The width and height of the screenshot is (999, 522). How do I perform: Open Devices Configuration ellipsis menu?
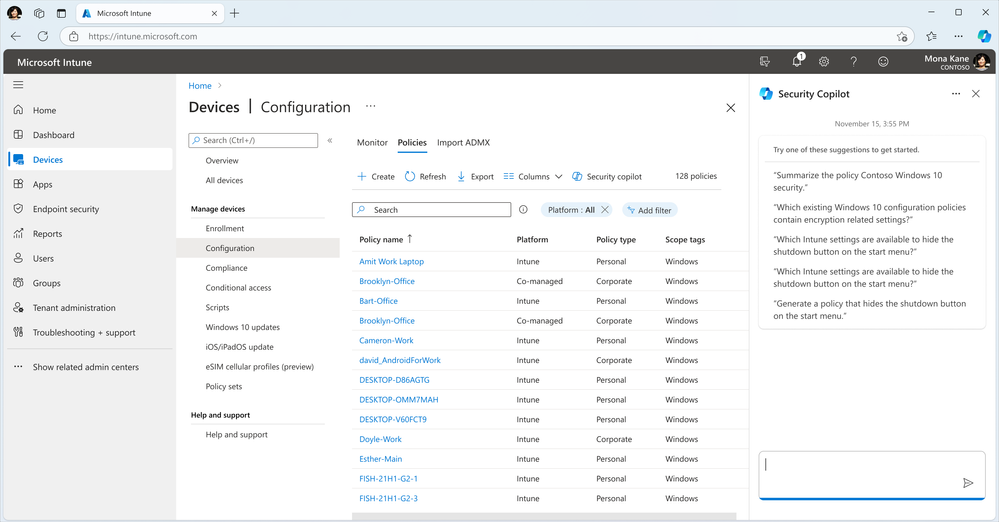pos(371,106)
